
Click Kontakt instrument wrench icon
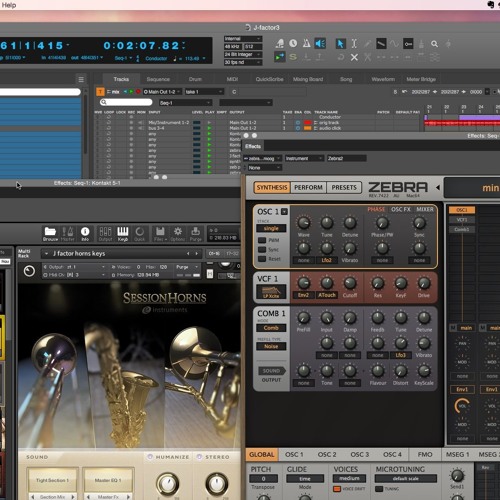click(x=29, y=271)
